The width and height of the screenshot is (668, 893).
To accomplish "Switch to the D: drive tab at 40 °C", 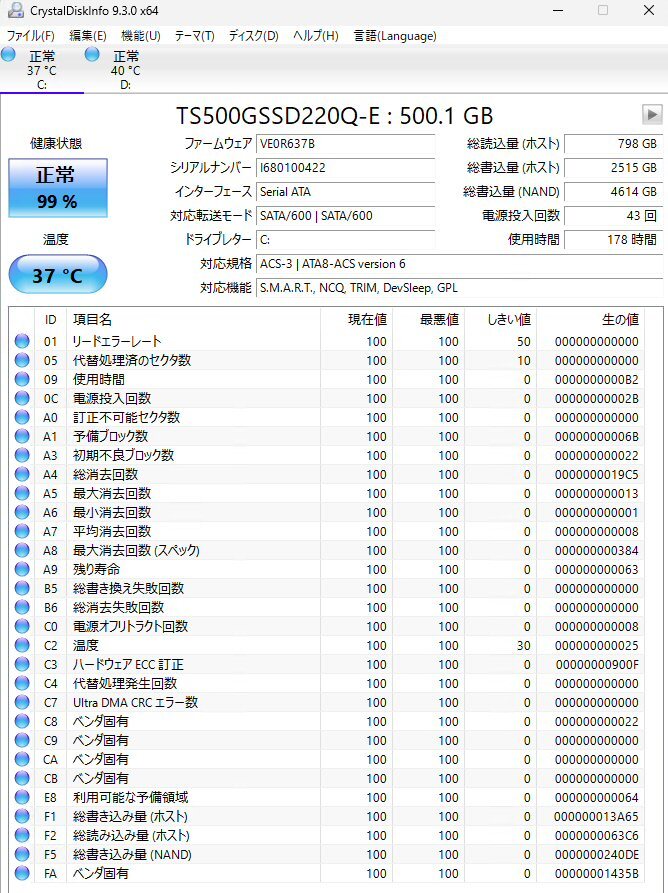I will click(x=125, y=70).
